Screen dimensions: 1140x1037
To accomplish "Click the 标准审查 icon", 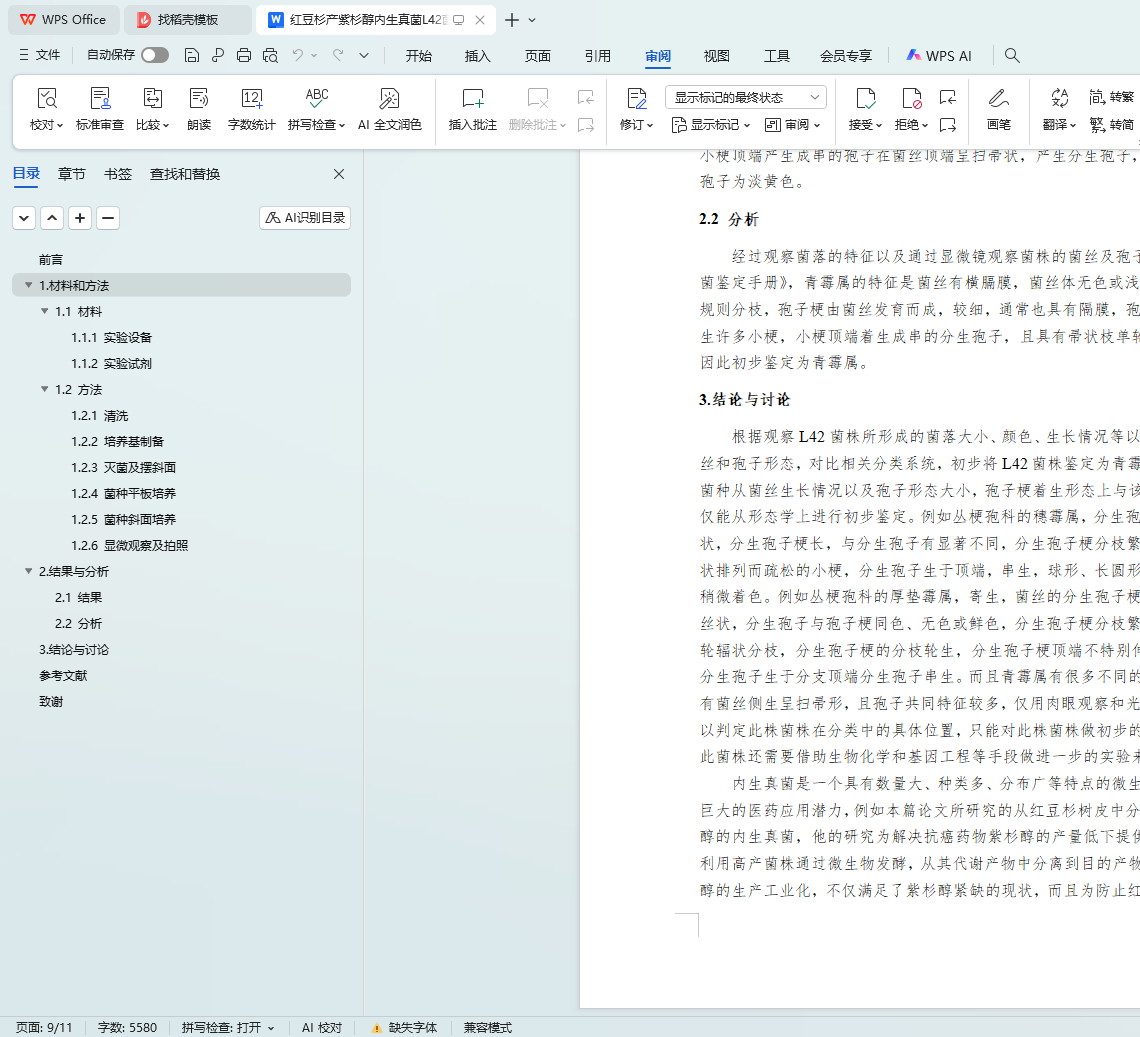I will (100, 109).
